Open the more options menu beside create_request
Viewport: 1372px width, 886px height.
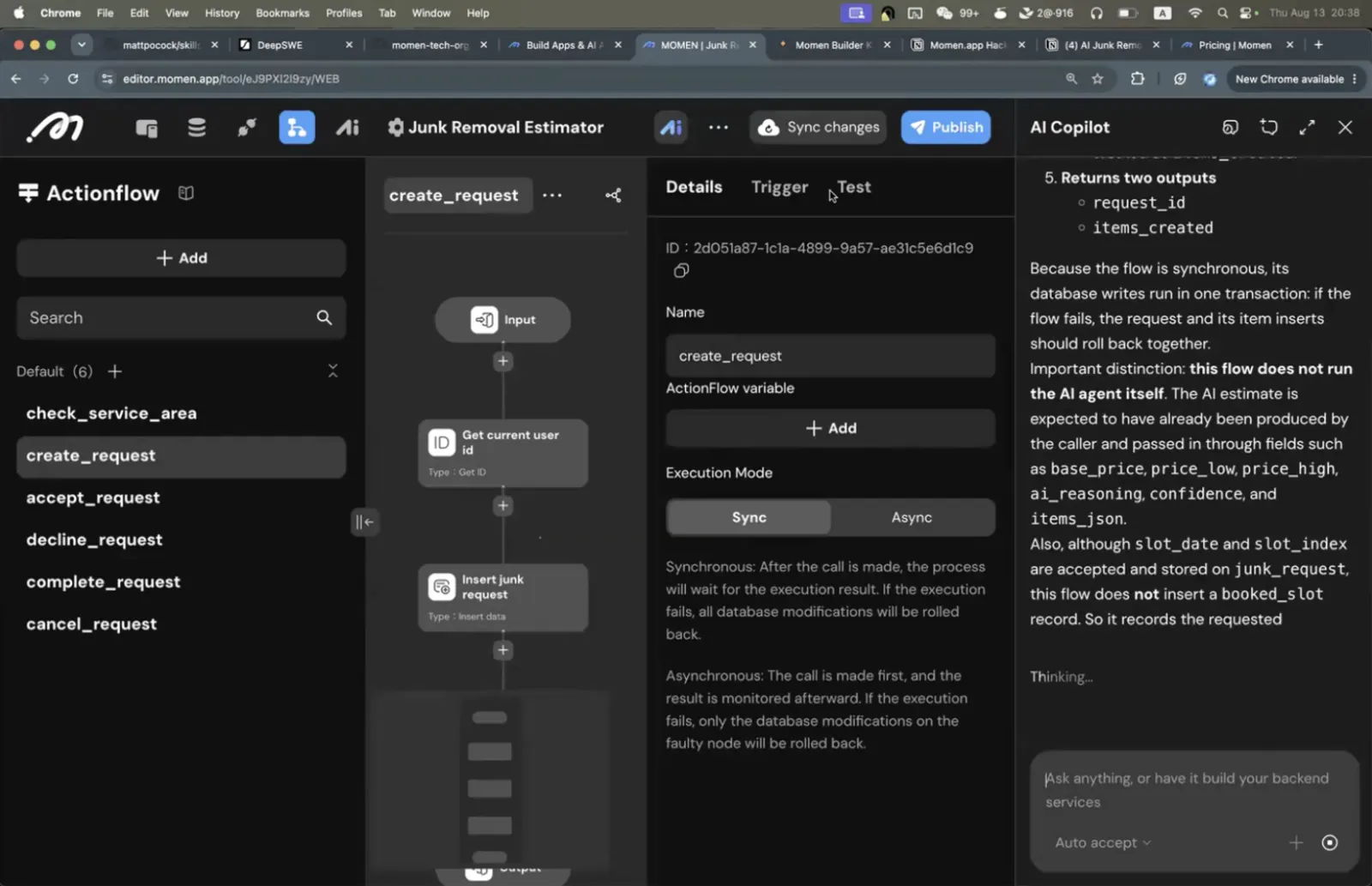552,196
